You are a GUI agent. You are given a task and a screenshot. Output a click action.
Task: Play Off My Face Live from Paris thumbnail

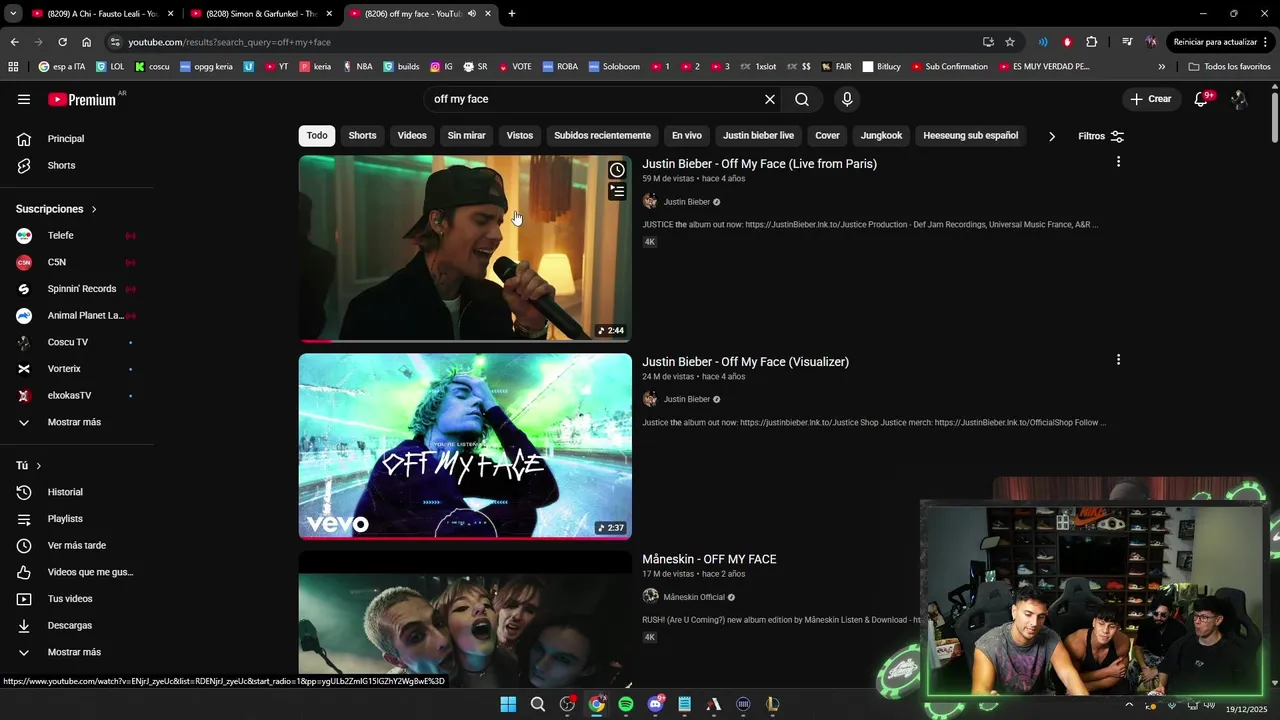pyautogui.click(x=465, y=248)
